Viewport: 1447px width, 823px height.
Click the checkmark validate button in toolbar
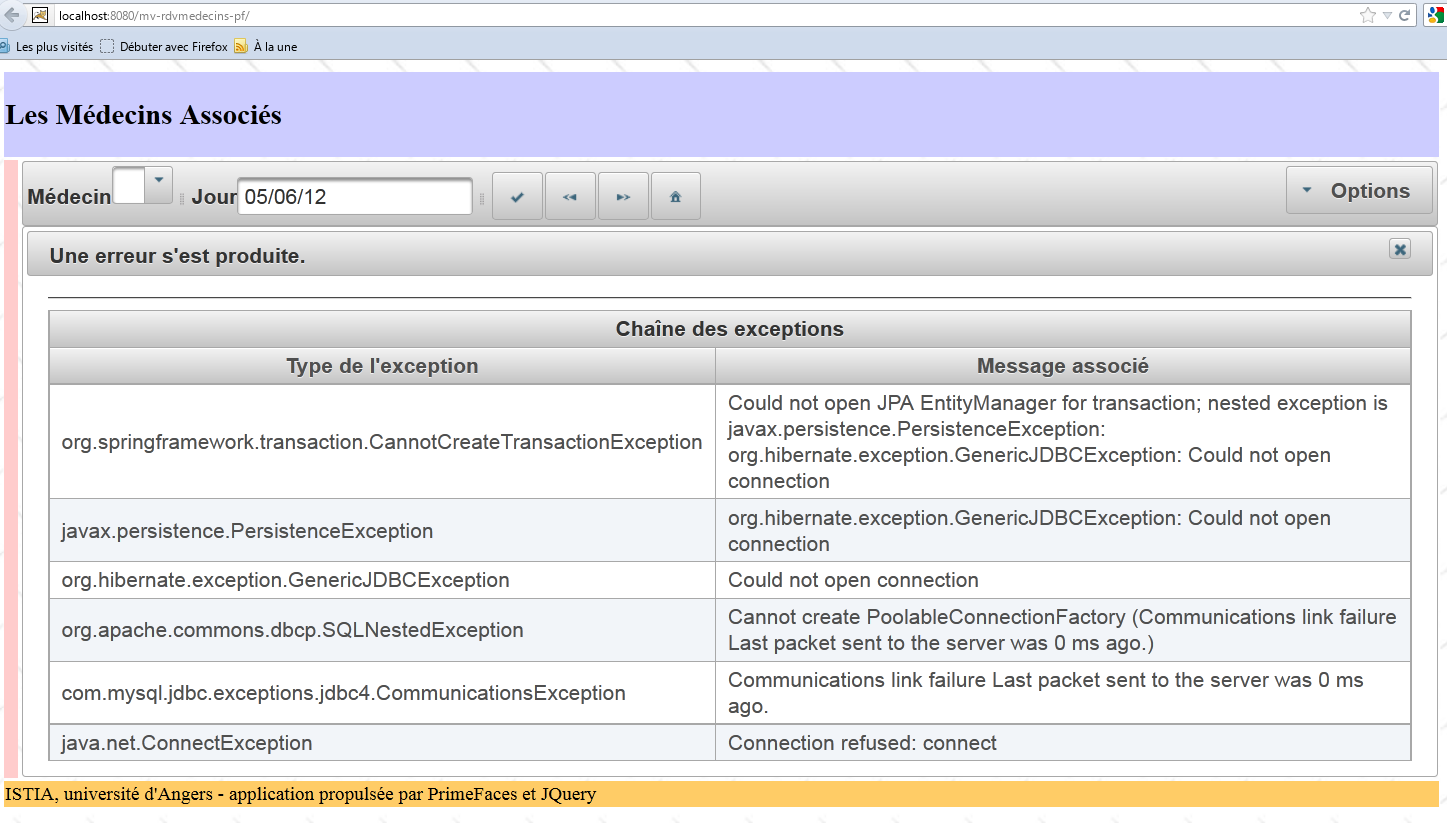coord(517,196)
